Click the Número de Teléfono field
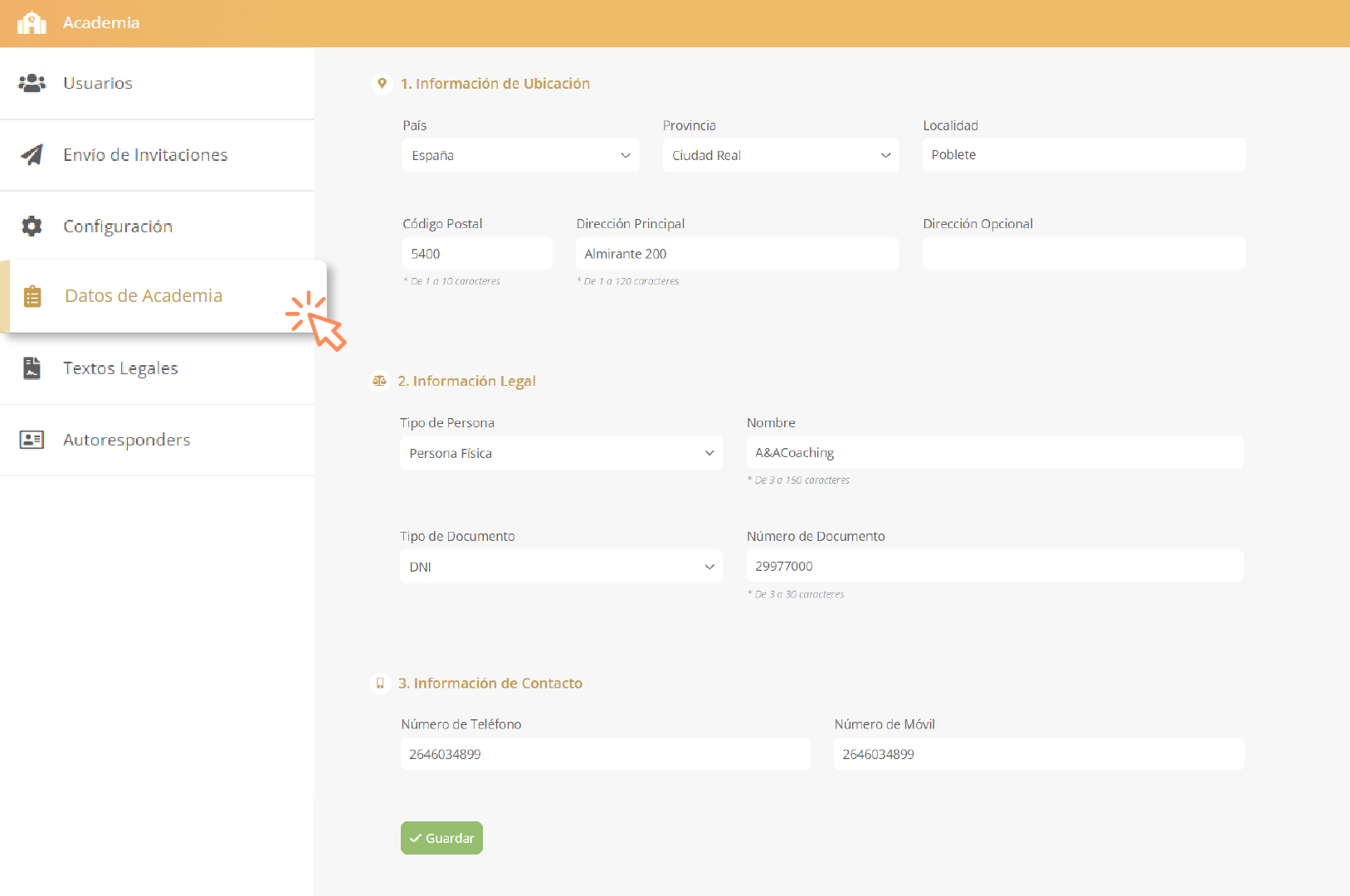The image size is (1350, 896). click(606, 754)
